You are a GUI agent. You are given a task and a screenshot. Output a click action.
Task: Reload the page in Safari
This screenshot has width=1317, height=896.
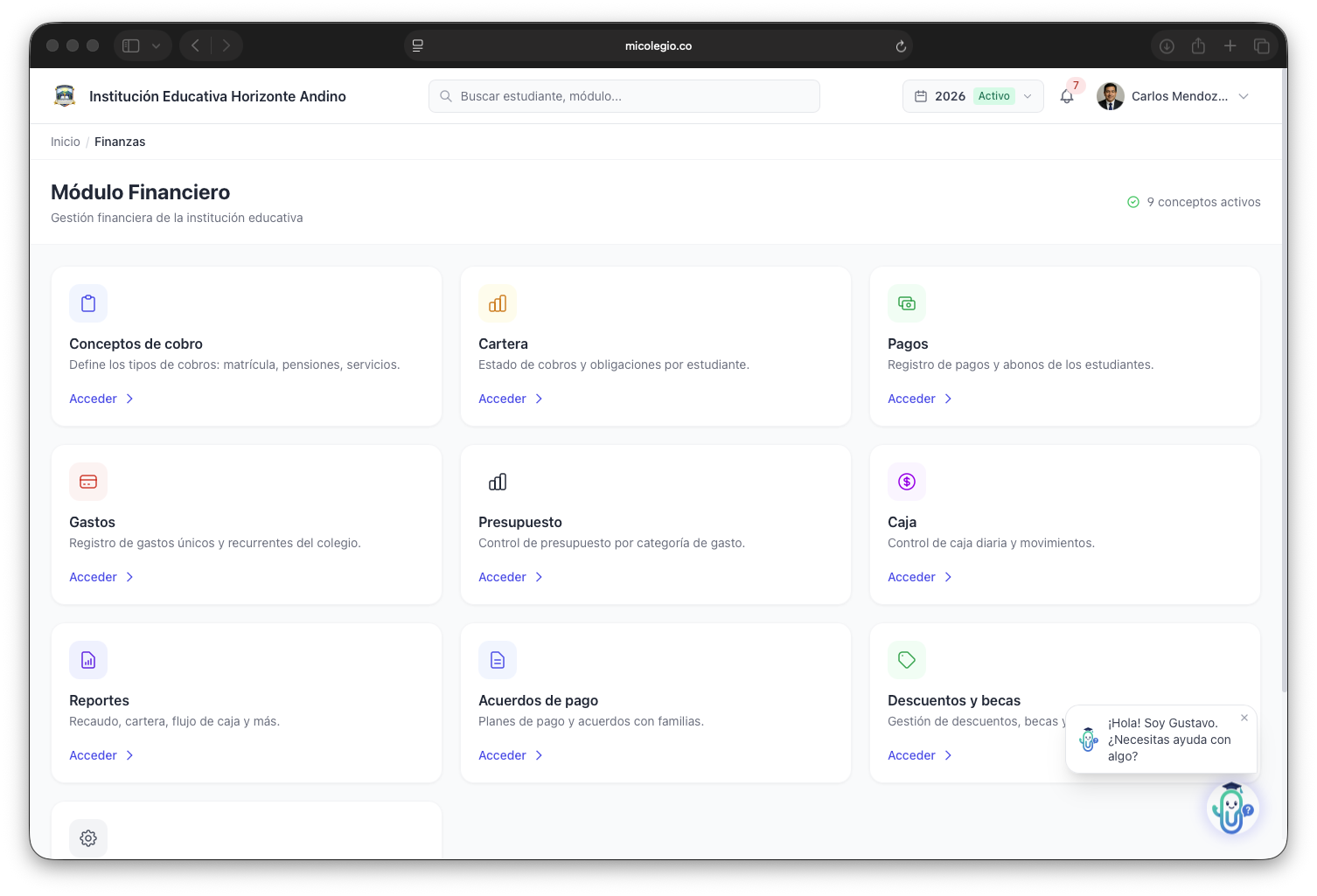[901, 46]
